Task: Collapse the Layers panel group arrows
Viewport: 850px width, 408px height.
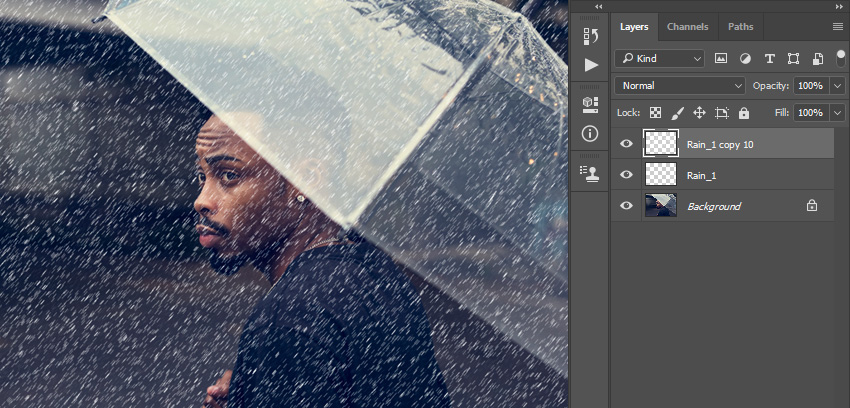Action: pos(840,7)
